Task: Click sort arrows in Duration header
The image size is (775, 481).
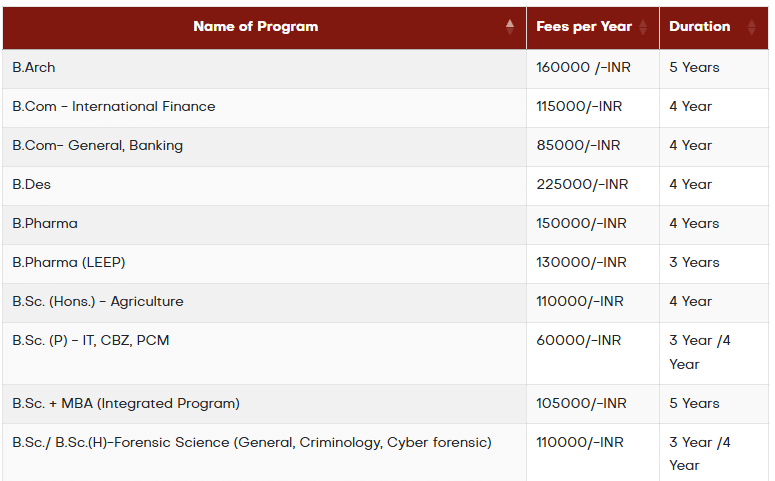Action: point(752,27)
